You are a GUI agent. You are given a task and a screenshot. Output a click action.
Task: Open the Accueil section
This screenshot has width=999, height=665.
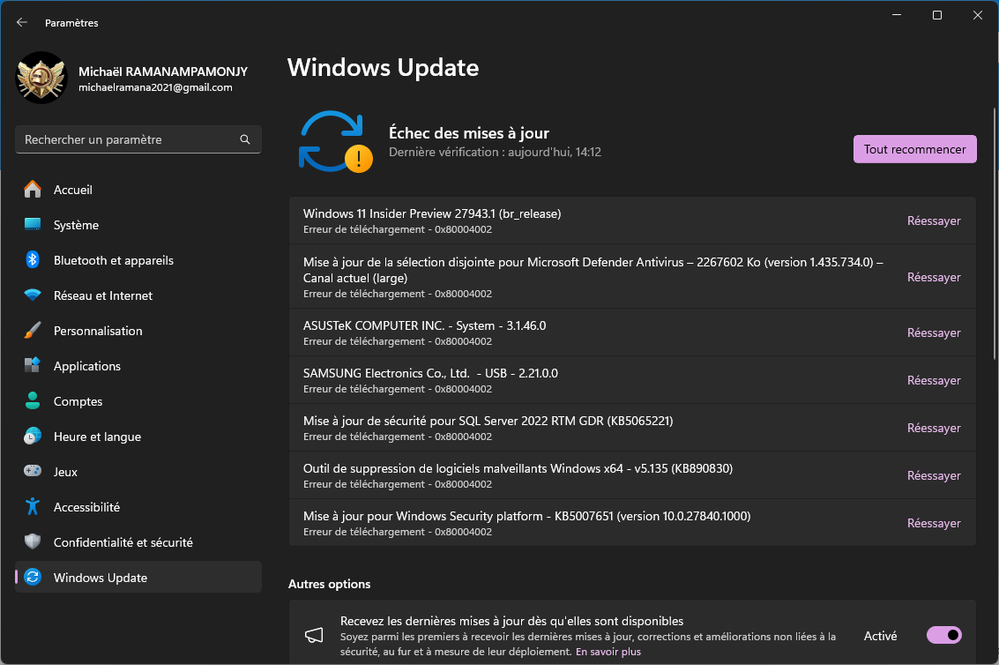coord(138,190)
